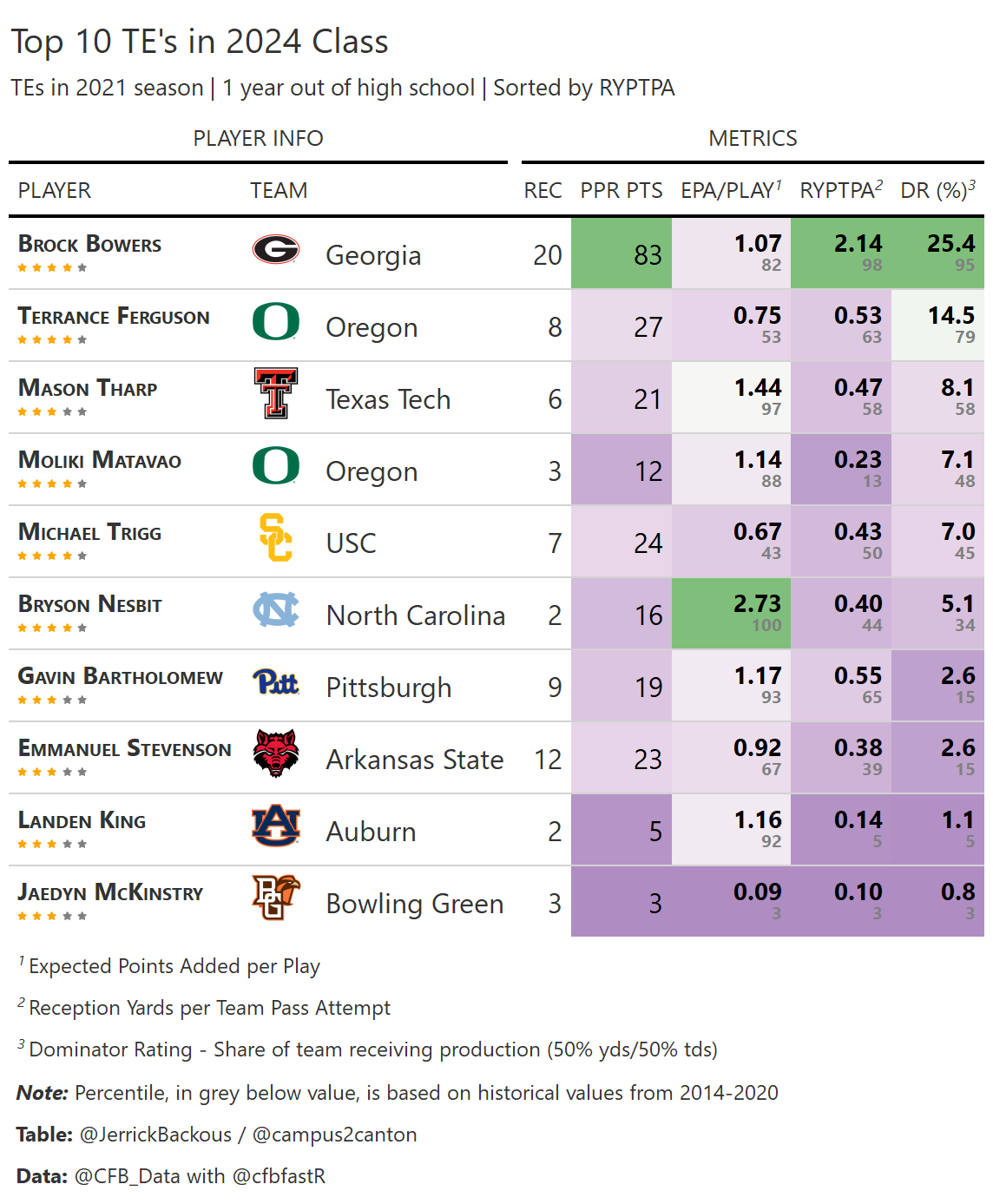Viewport: 993px width, 1204px height.
Task: Click the EPA/PLAY column header
Action: [x=731, y=191]
